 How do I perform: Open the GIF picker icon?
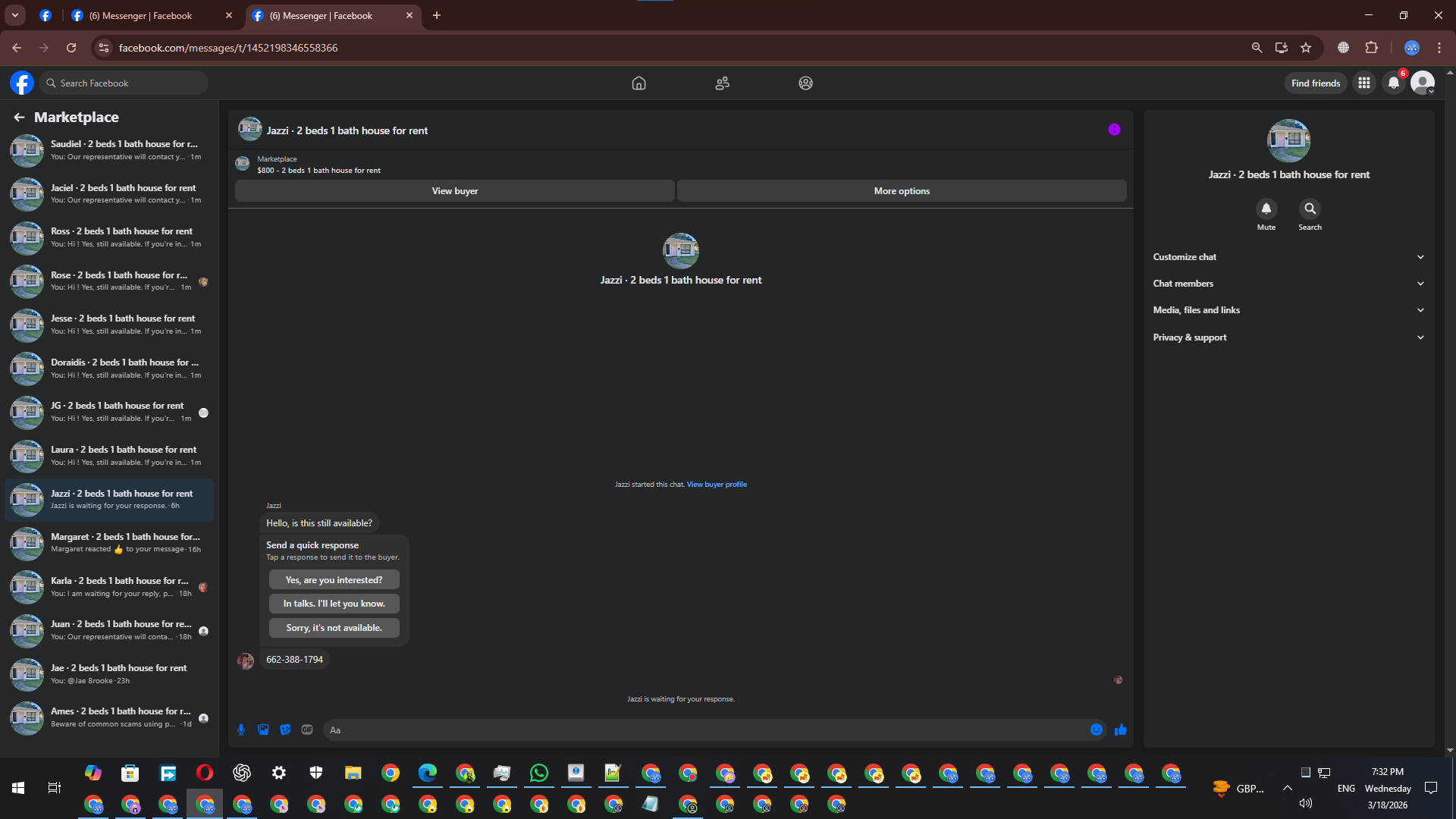pos(307,730)
